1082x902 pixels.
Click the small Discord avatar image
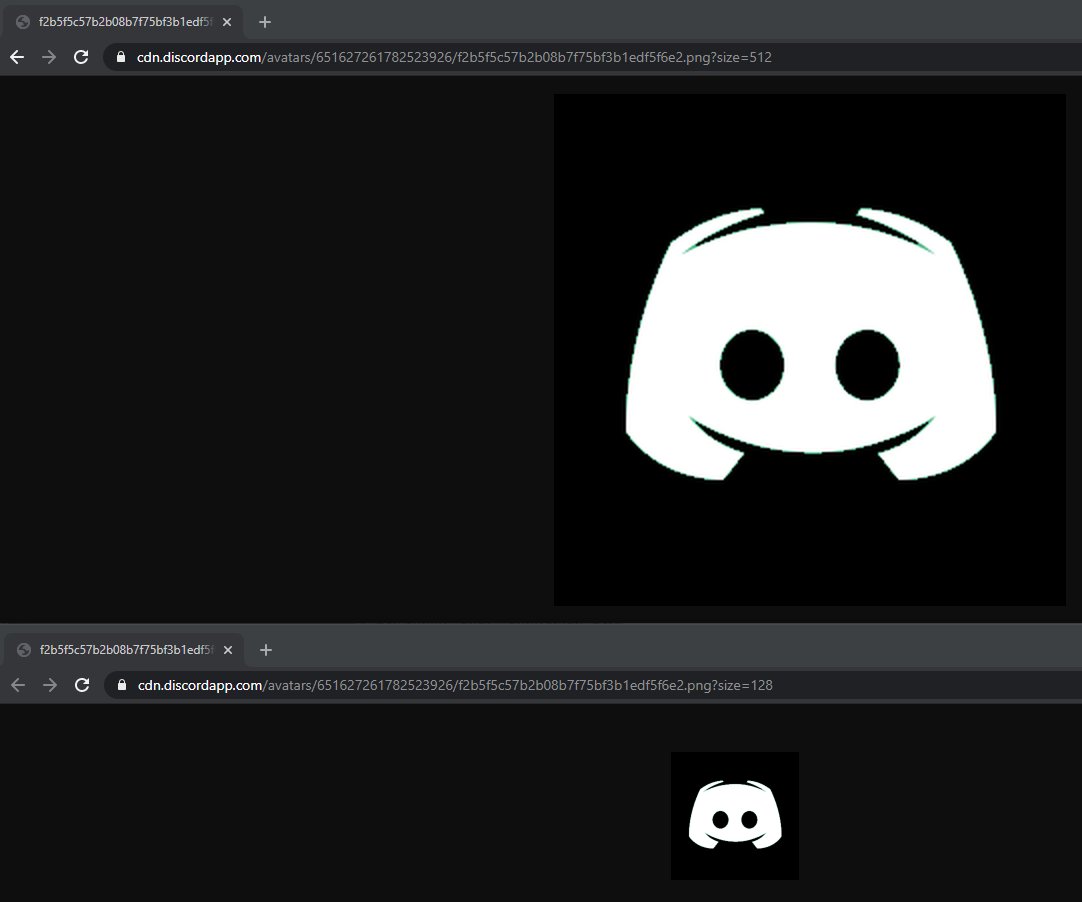coord(735,816)
